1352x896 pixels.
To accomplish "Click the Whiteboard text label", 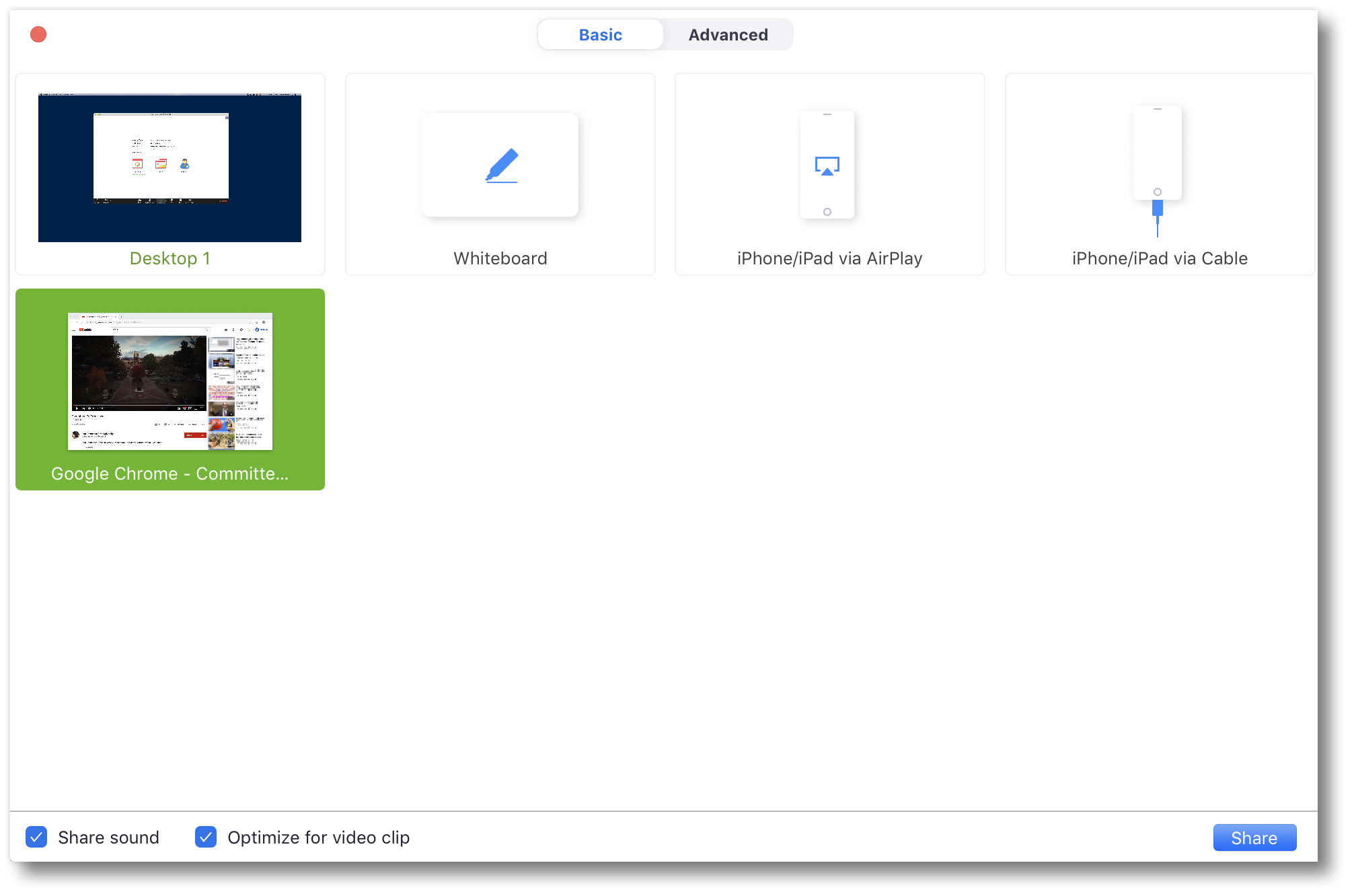I will pos(500,258).
